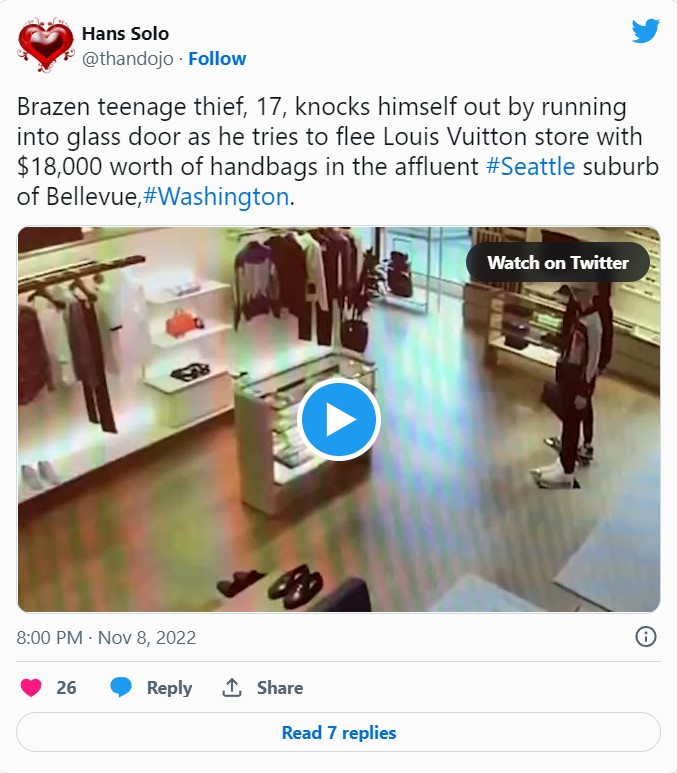Open the #Washington hashtag

215,196
